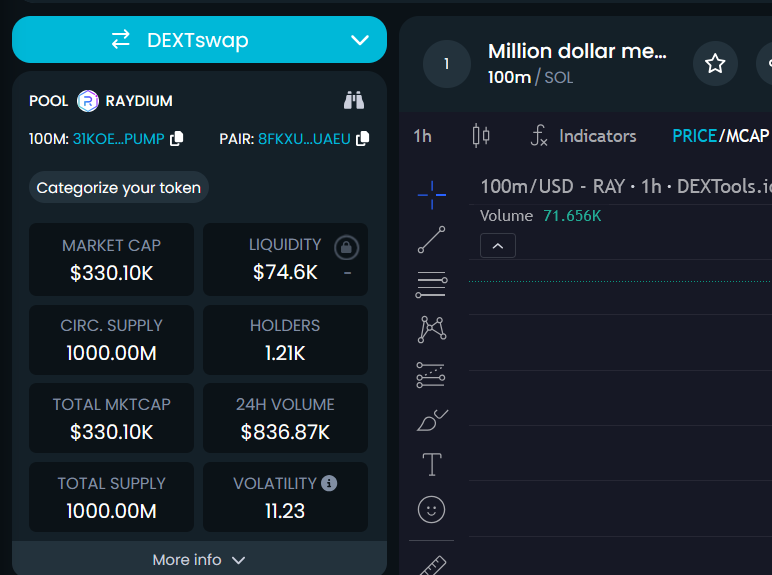Viewport: 772px width, 575px height.
Task: Click the 100m/USD chart title
Action: 626,186
